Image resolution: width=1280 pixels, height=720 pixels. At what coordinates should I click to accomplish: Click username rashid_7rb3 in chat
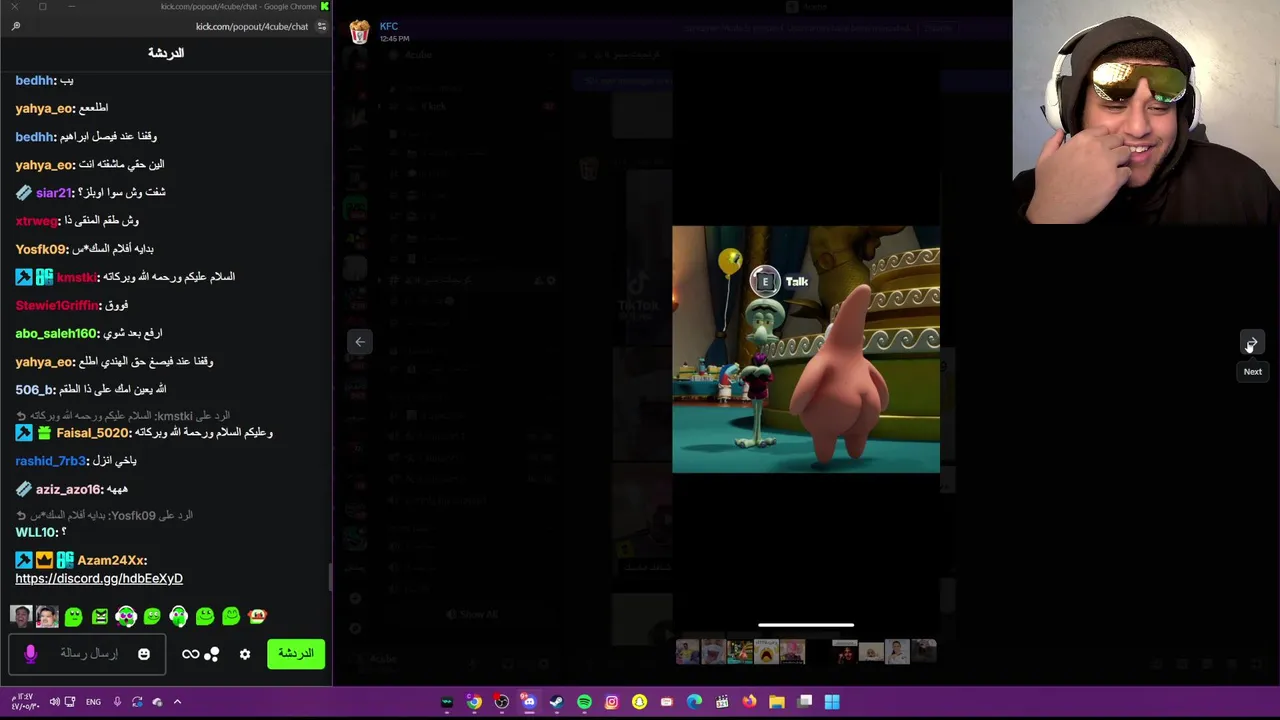(51, 461)
